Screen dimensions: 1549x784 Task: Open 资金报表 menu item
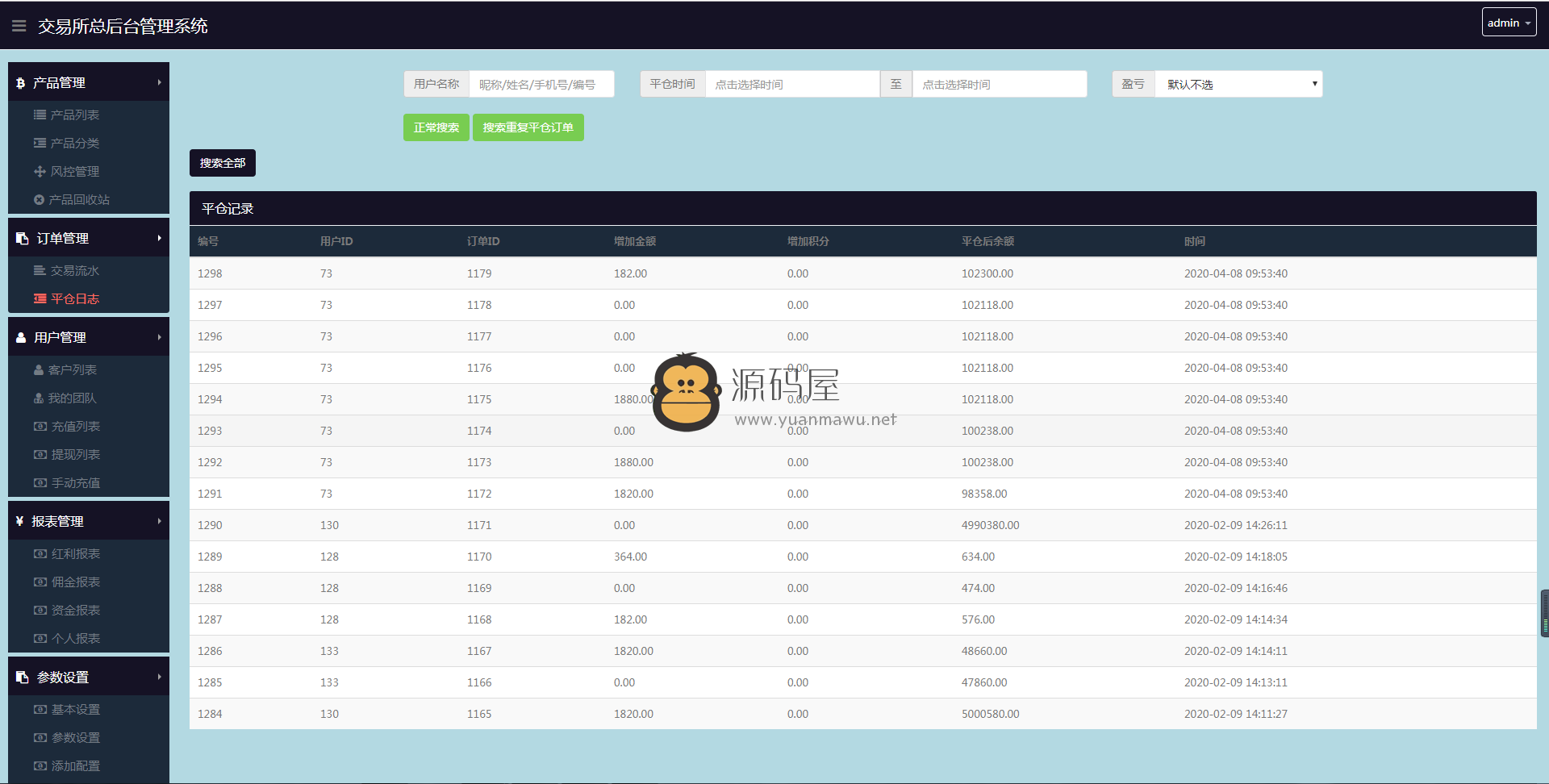pos(76,610)
